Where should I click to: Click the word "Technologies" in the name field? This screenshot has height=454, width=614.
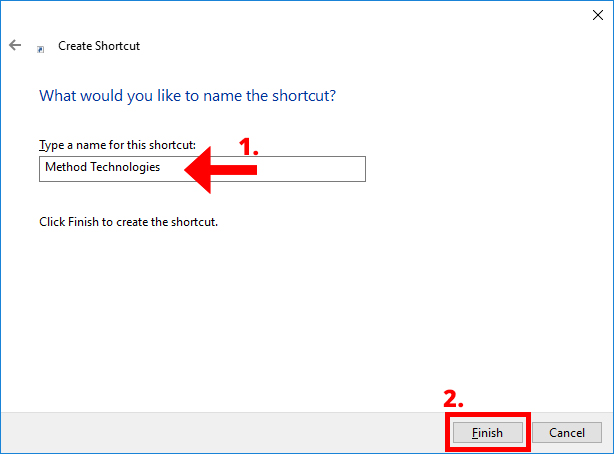[x=123, y=168]
